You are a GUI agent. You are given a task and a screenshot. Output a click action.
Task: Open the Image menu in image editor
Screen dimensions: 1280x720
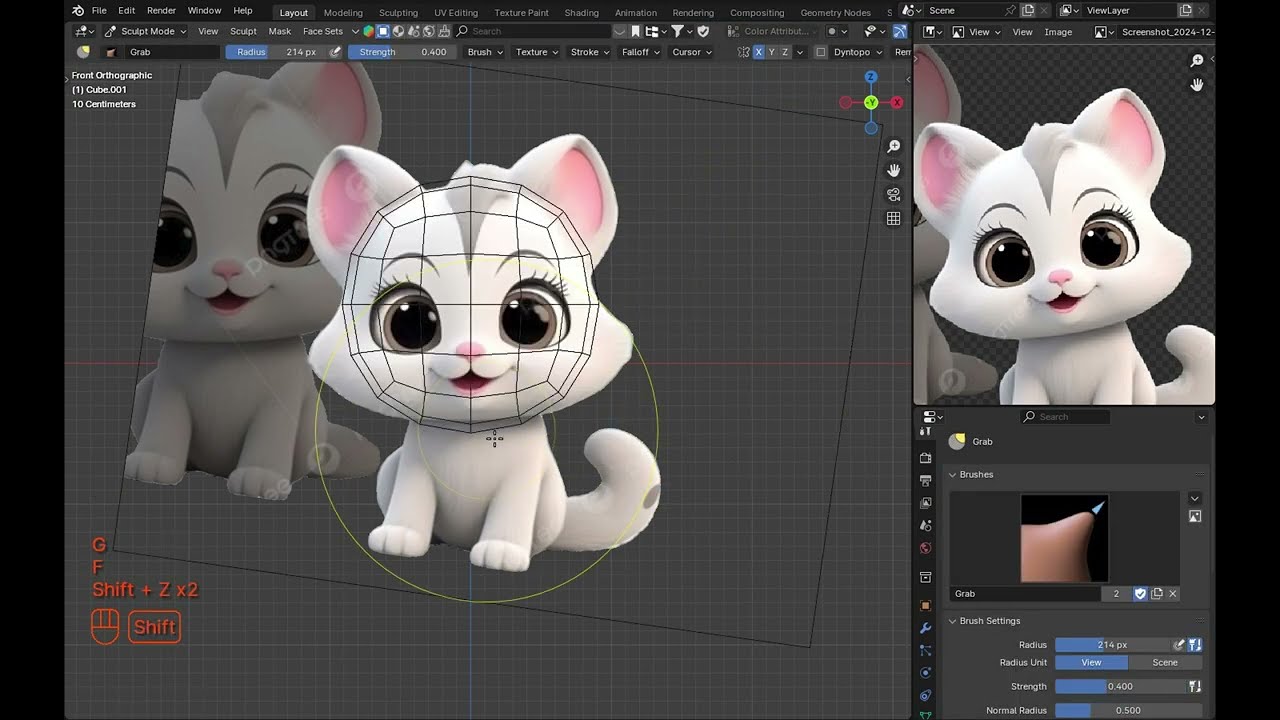1058,32
